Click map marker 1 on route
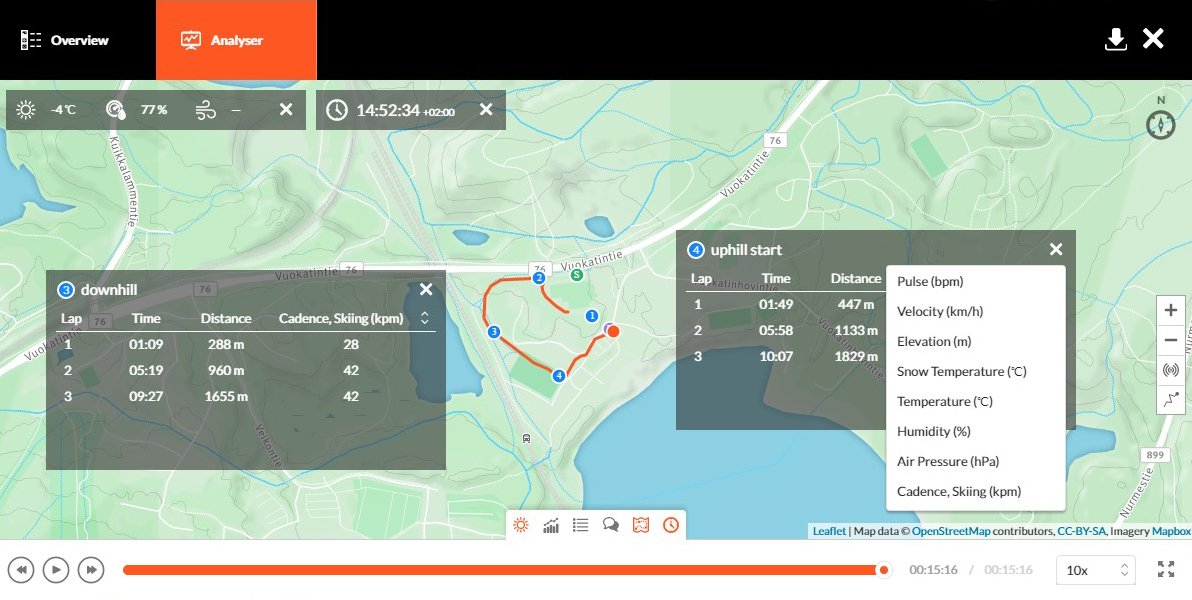 click(592, 316)
